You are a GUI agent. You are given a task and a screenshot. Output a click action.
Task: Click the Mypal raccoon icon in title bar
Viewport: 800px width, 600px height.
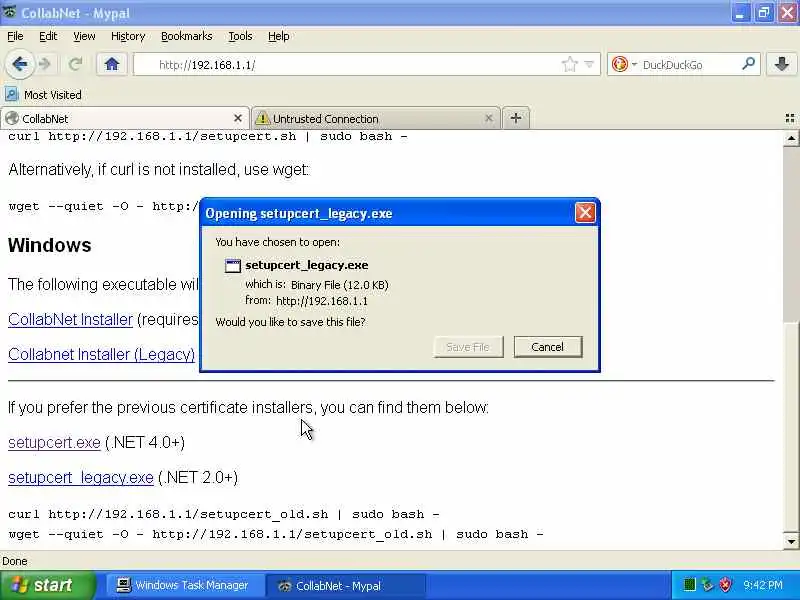[x=9, y=12]
